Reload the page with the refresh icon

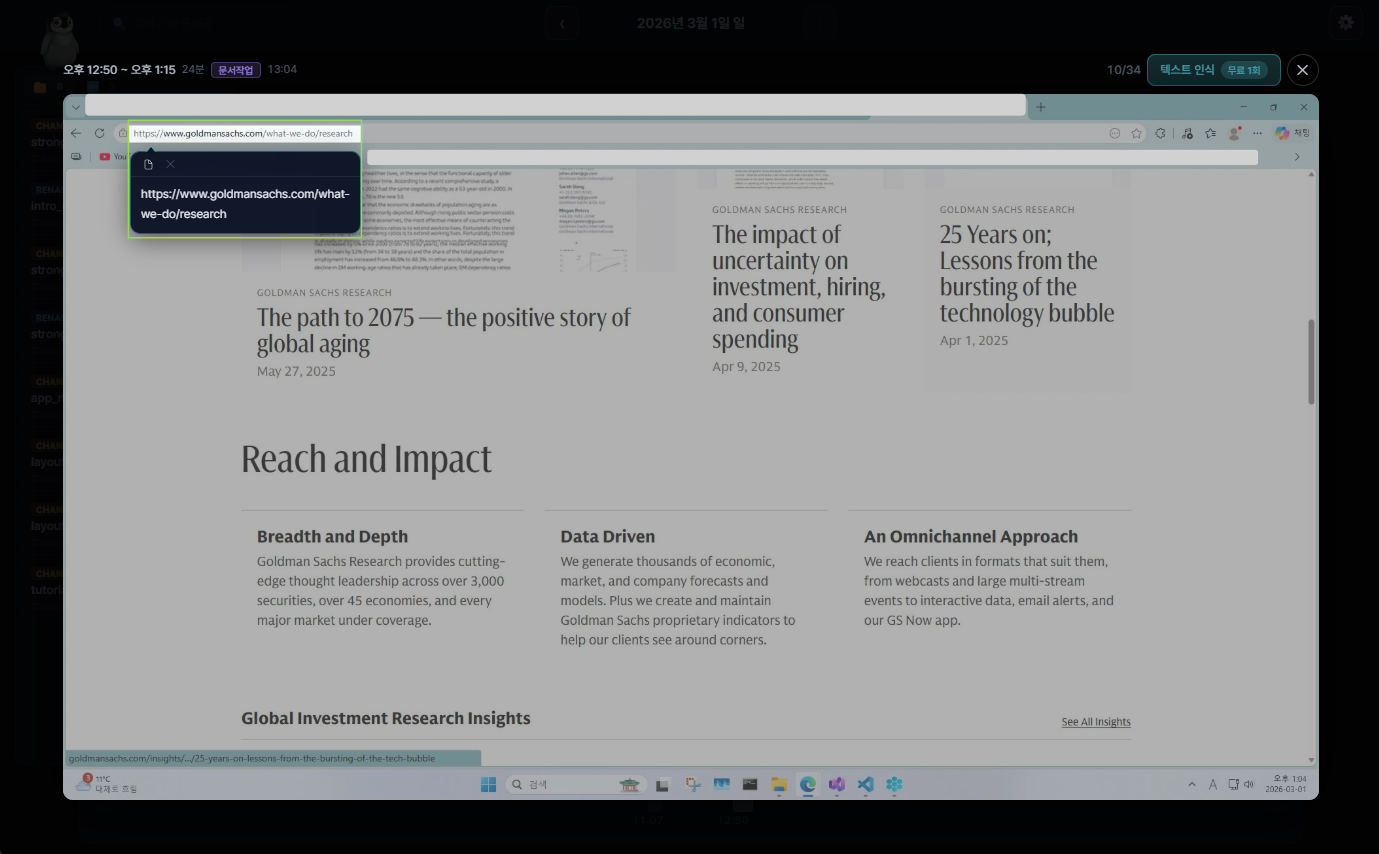coord(100,133)
